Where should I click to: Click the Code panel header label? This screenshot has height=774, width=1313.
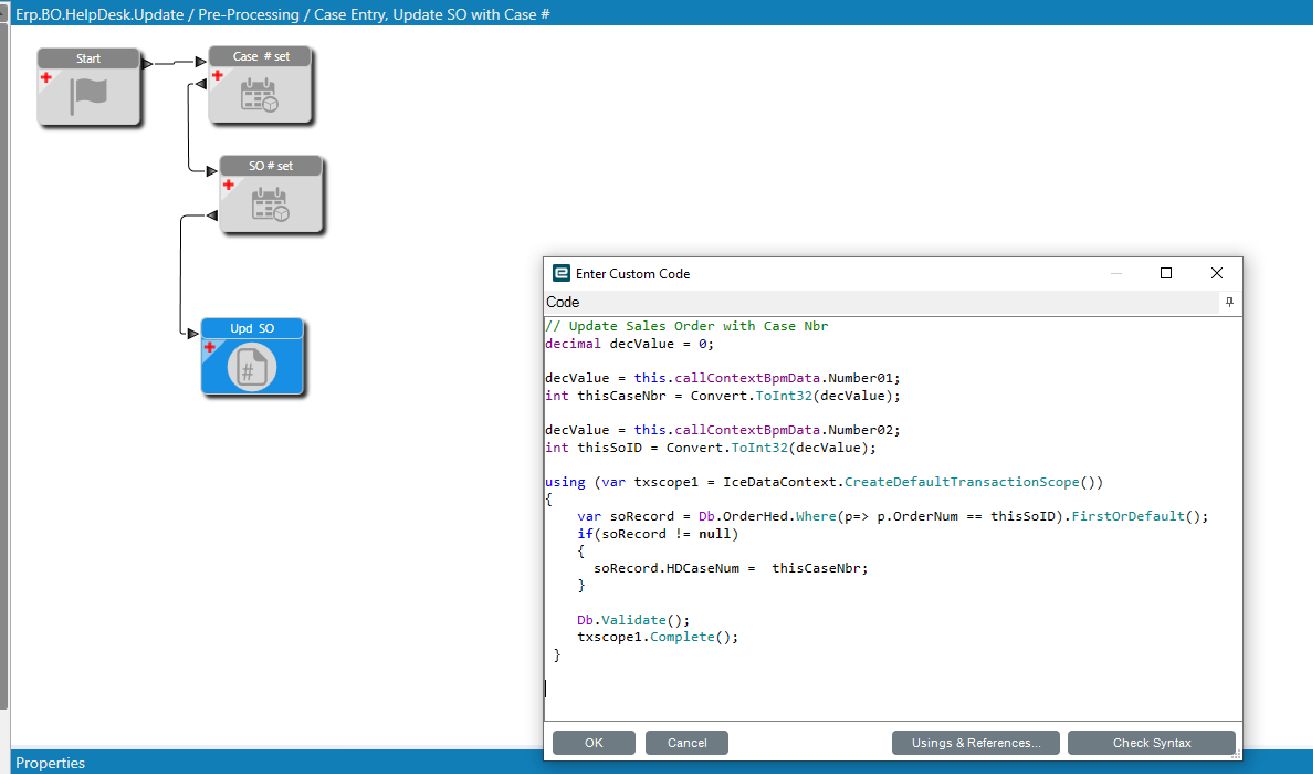pyautogui.click(x=563, y=302)
